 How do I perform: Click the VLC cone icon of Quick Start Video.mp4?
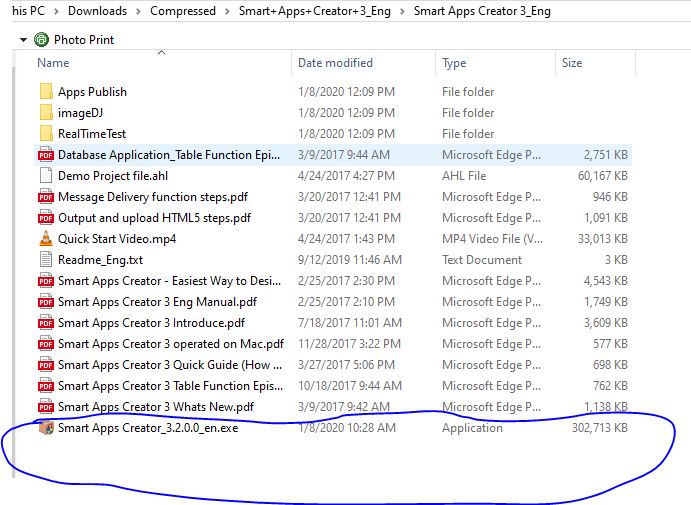tap(46, 238)
